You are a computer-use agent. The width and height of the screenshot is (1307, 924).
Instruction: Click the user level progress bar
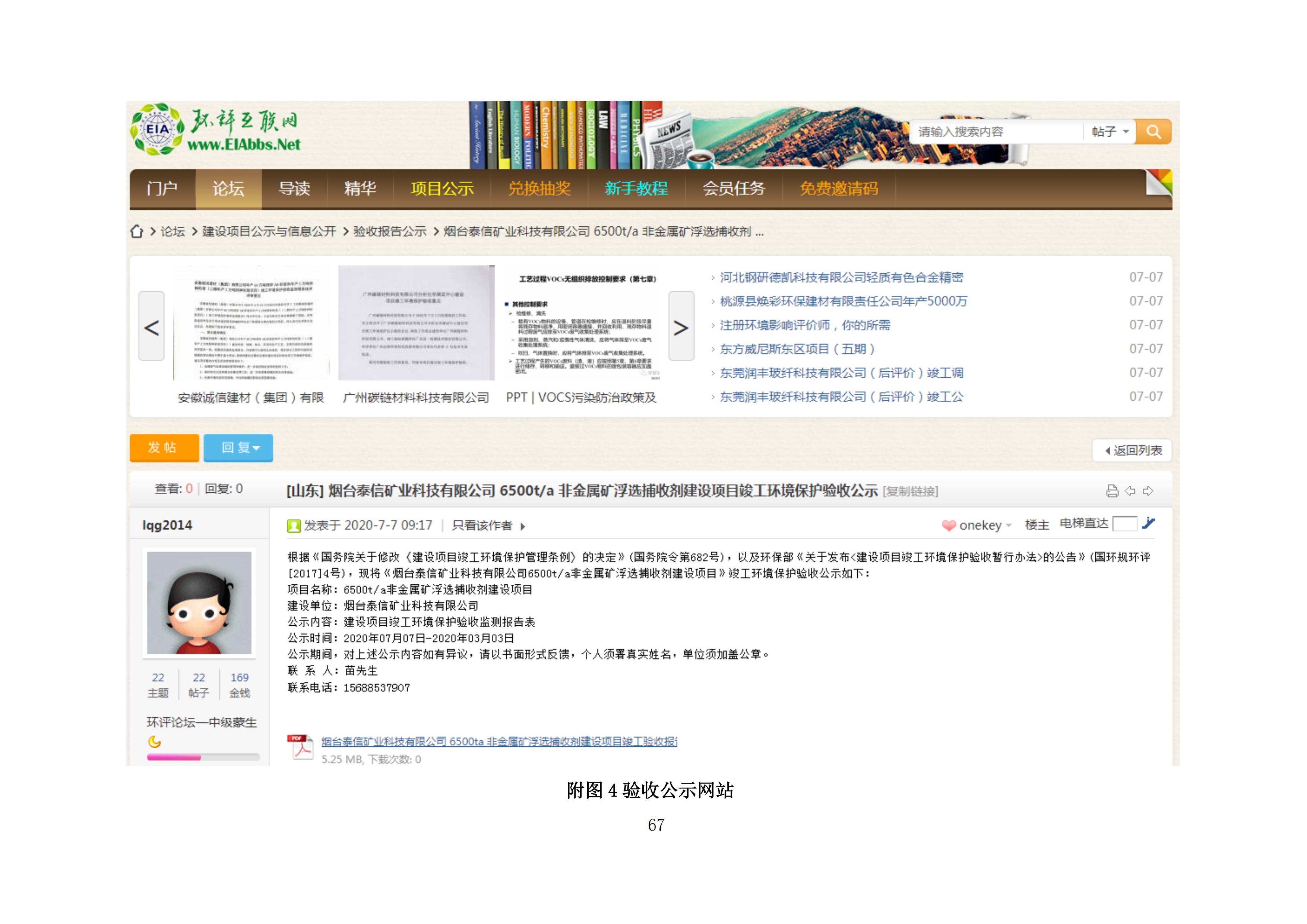coord(203,757)
